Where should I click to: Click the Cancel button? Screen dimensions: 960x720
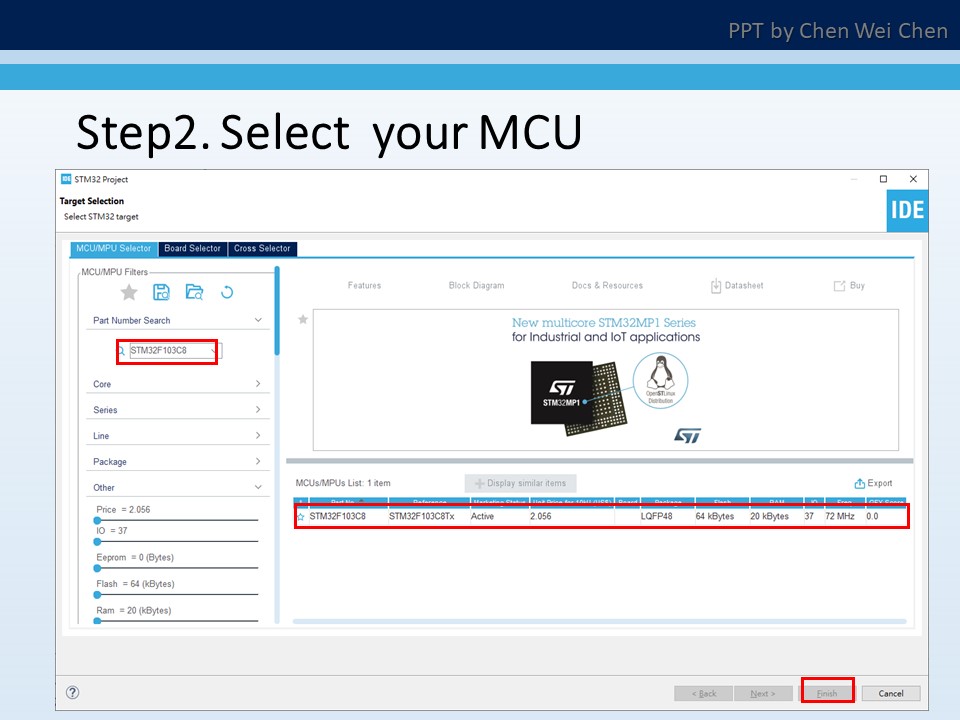891,693
